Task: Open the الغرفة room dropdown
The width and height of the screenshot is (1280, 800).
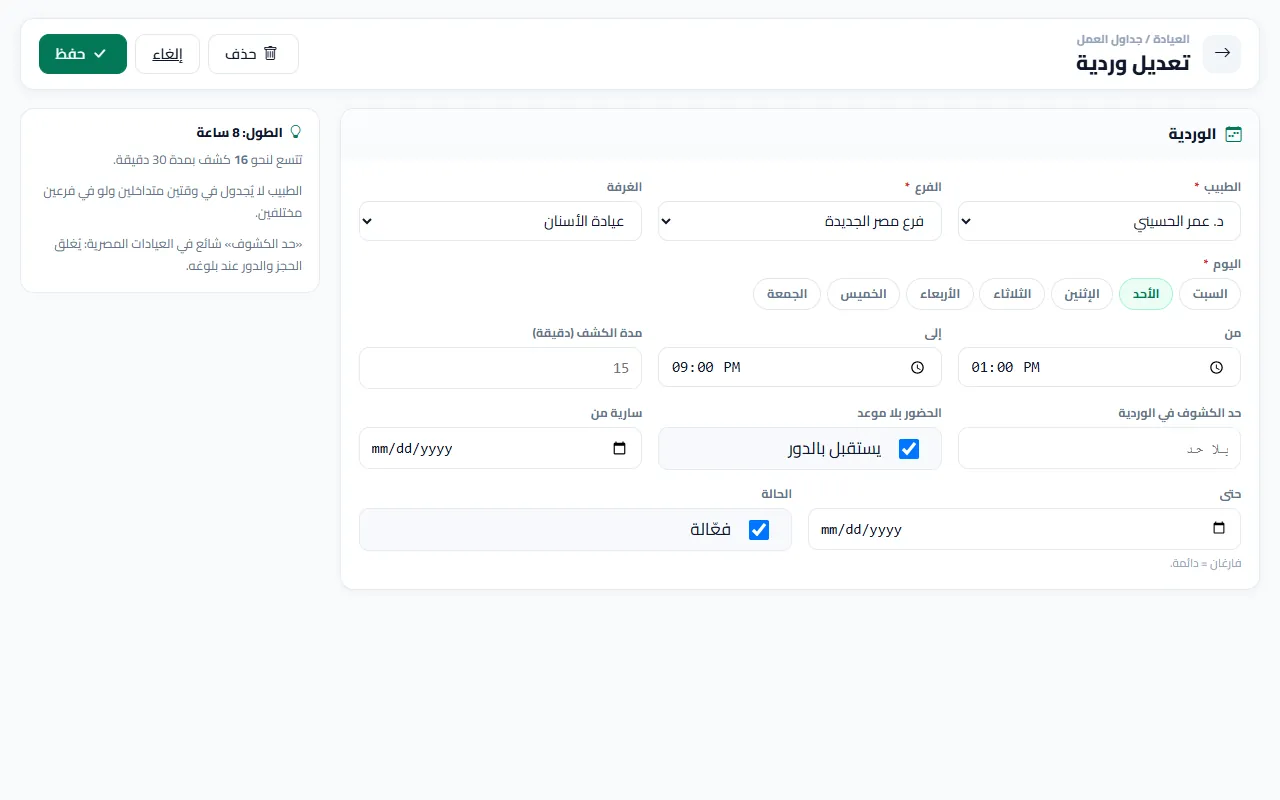Action: pyautogui.click(x=500, y=221)
